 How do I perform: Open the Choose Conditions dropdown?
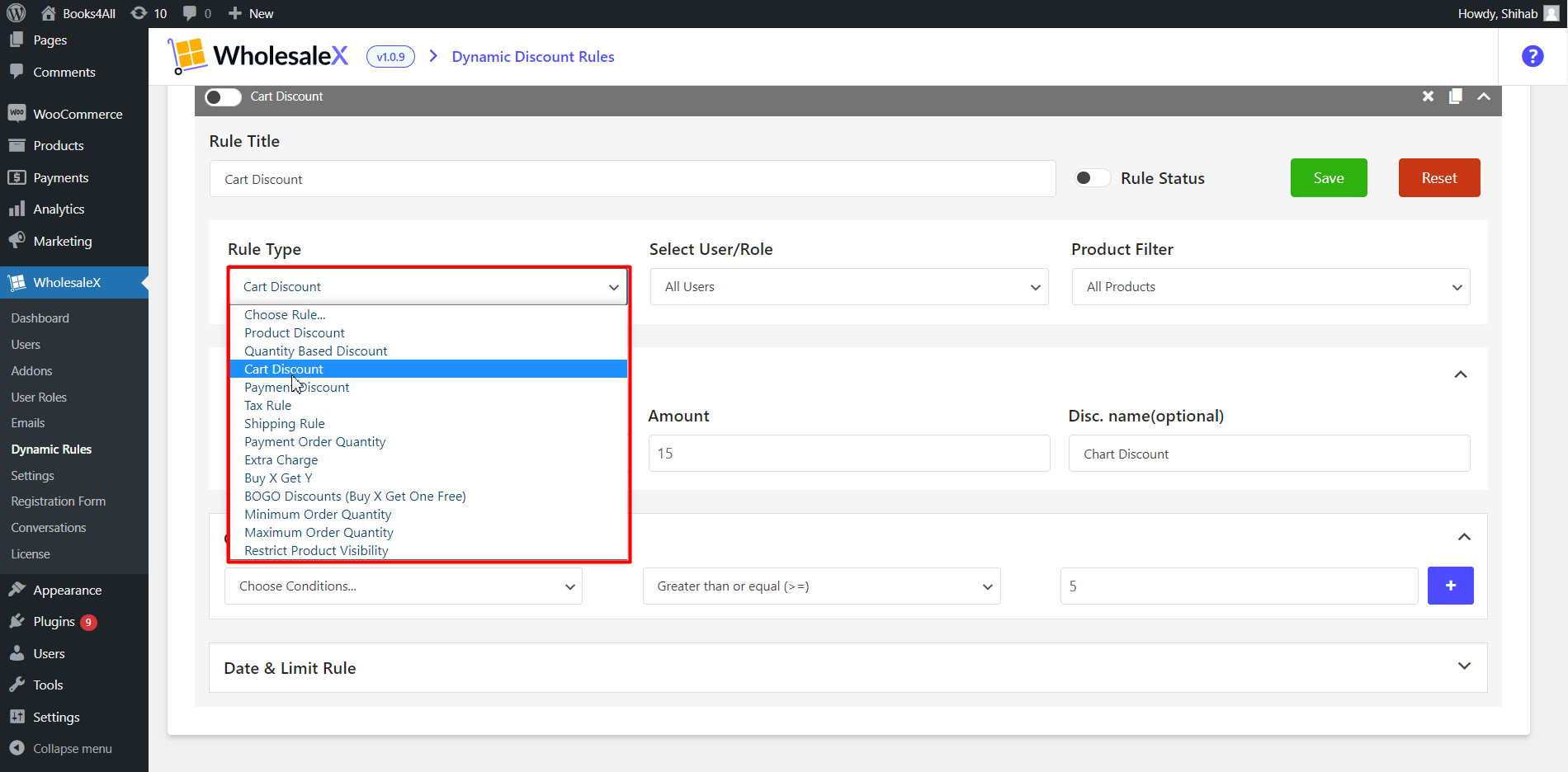coord(404,586)
